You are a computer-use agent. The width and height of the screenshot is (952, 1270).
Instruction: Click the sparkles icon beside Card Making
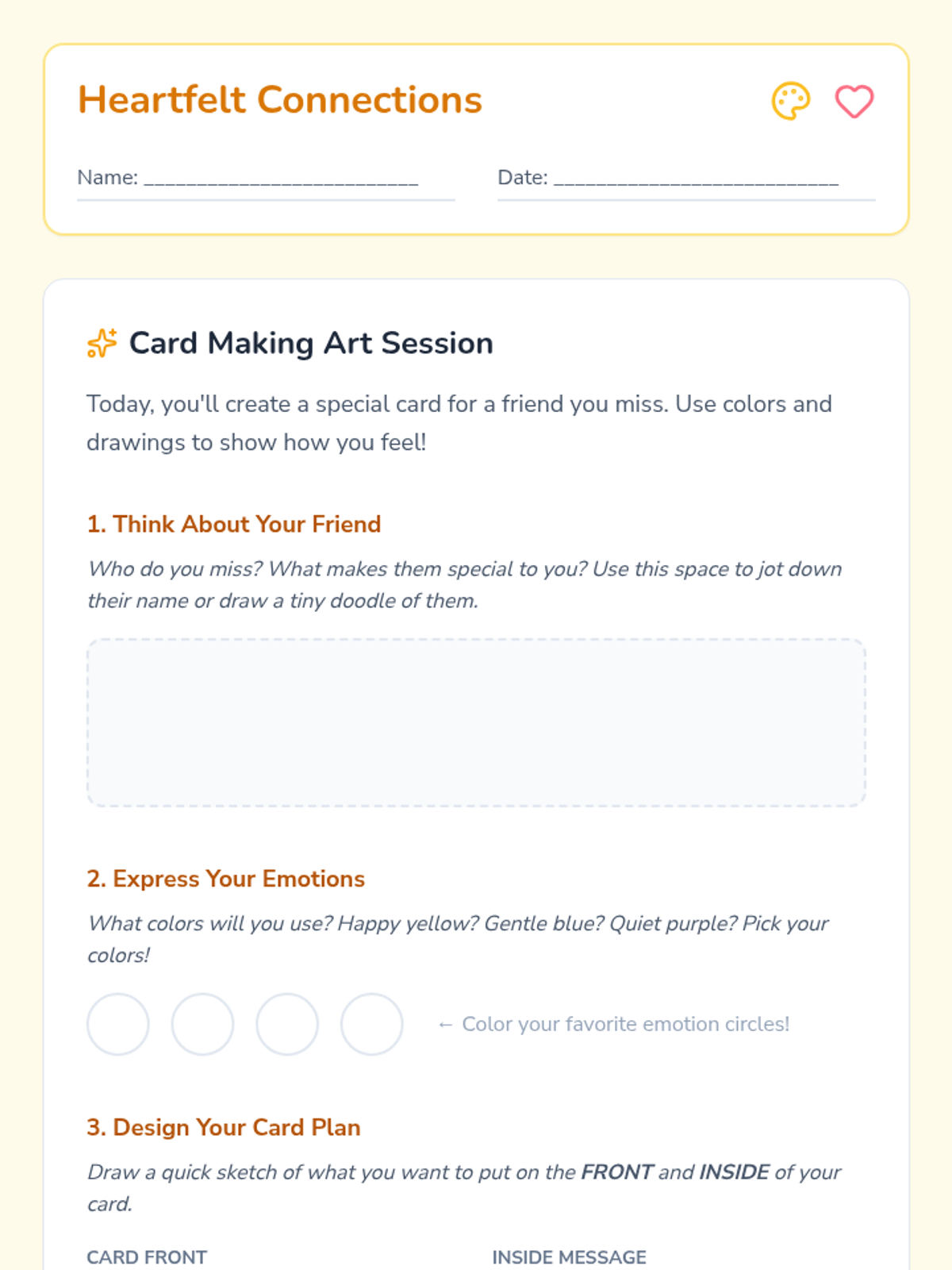coord(102,343)
